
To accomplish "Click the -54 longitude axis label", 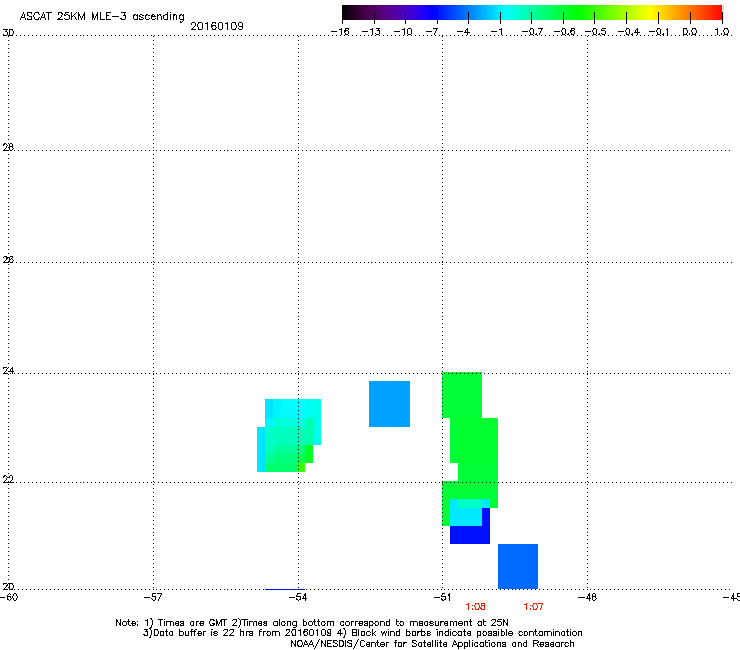I will pos(298,597).
